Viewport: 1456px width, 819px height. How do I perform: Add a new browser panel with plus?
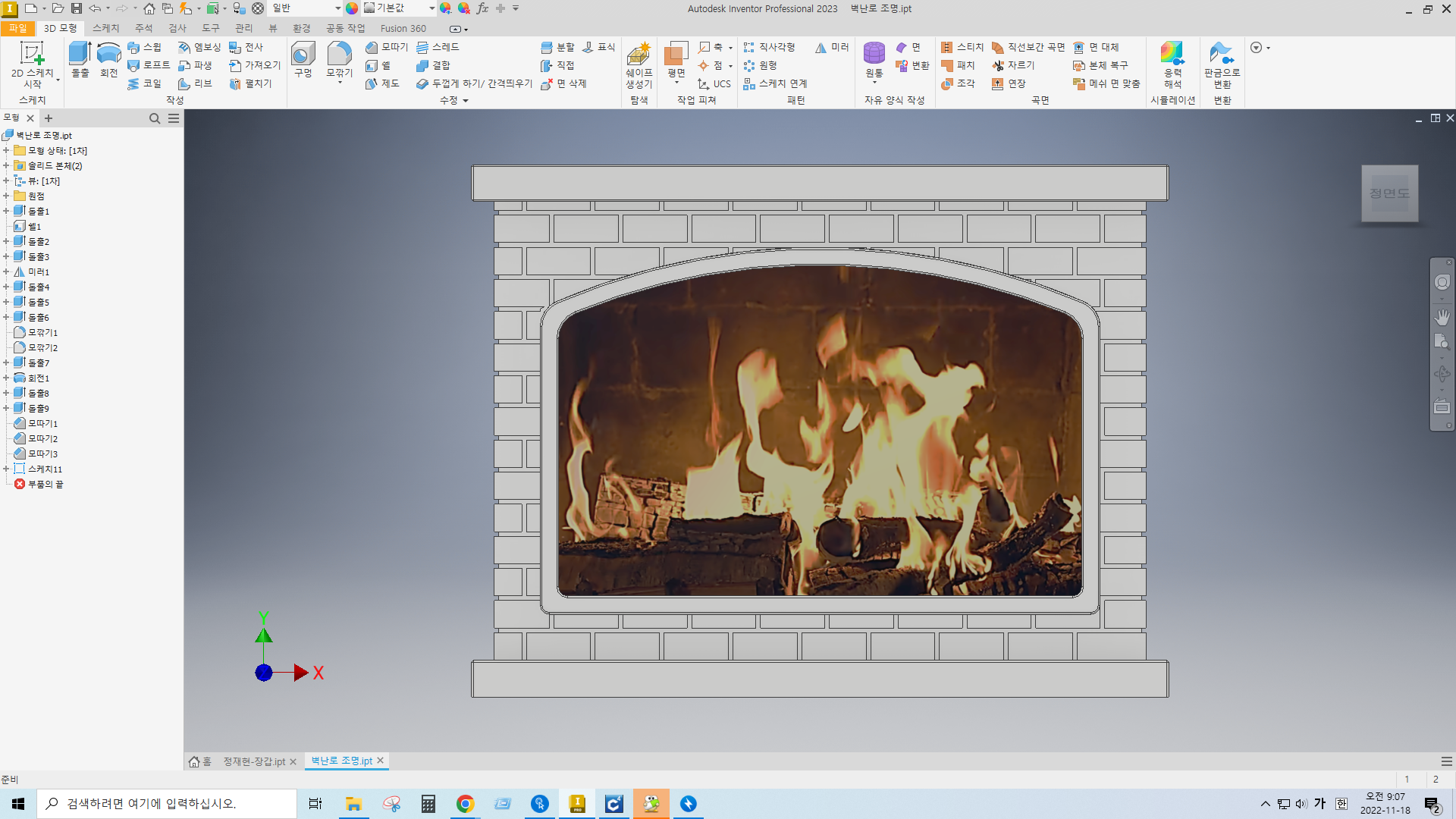tap(49, 118)
